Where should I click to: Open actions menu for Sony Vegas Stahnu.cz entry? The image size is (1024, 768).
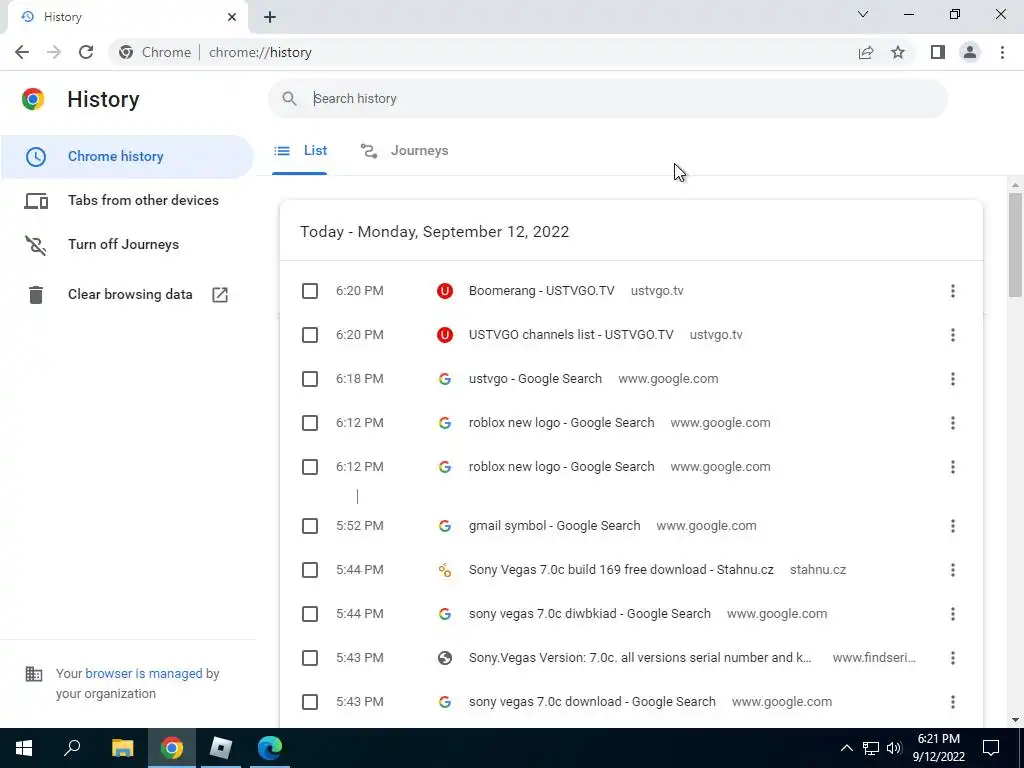coord(953,570)
